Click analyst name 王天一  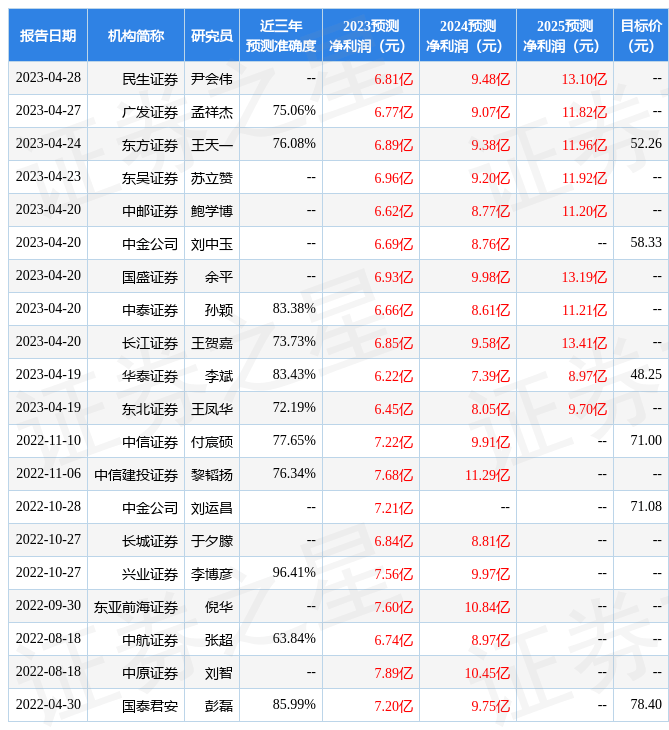pyautogui.click(x=212, y=145)
